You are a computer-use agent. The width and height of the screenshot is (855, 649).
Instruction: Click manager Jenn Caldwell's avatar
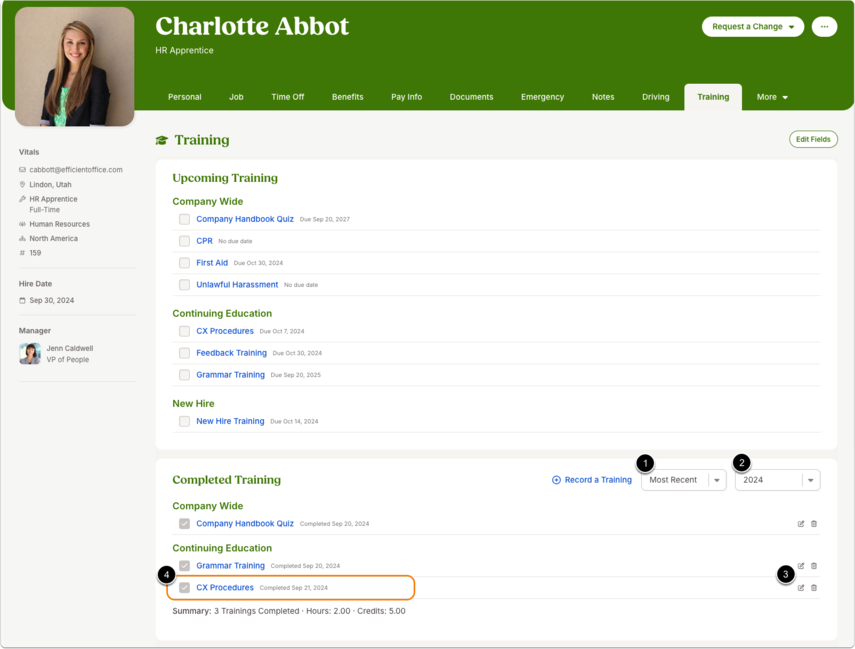tap(30, 353)
